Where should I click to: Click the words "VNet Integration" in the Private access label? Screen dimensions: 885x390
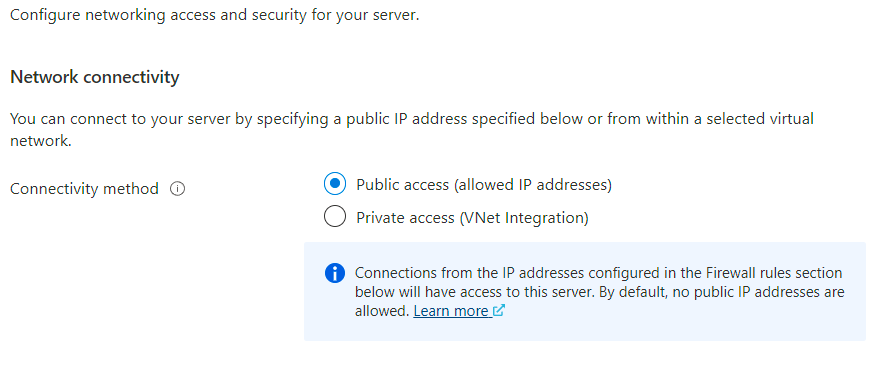(x=524, y=217)
